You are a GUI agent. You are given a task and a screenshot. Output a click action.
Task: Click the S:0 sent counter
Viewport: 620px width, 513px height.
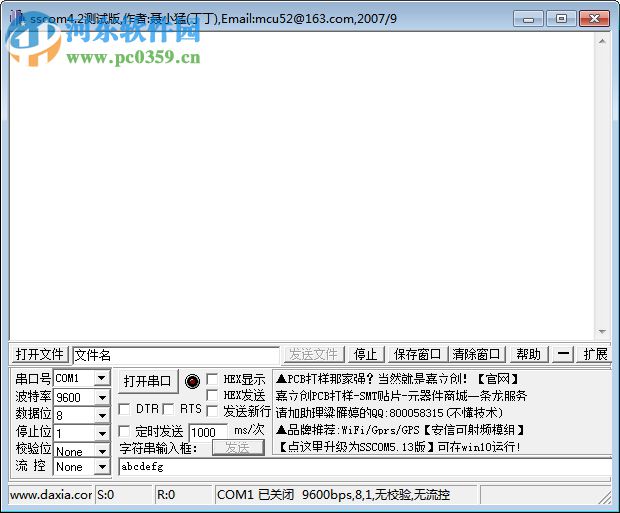[124, 495]
